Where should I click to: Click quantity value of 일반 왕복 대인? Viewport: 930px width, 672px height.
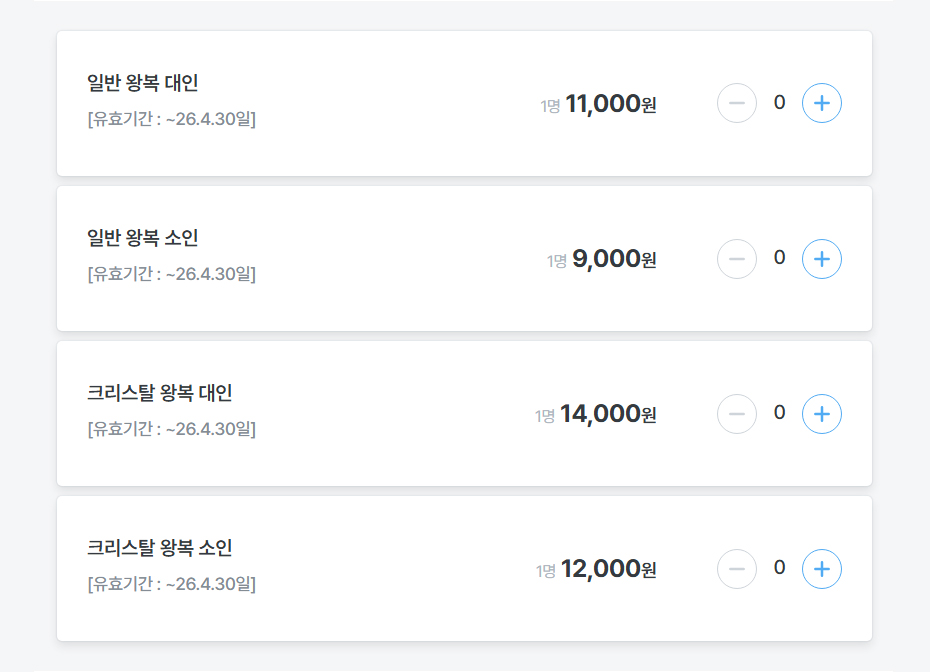tap(779, 103)
